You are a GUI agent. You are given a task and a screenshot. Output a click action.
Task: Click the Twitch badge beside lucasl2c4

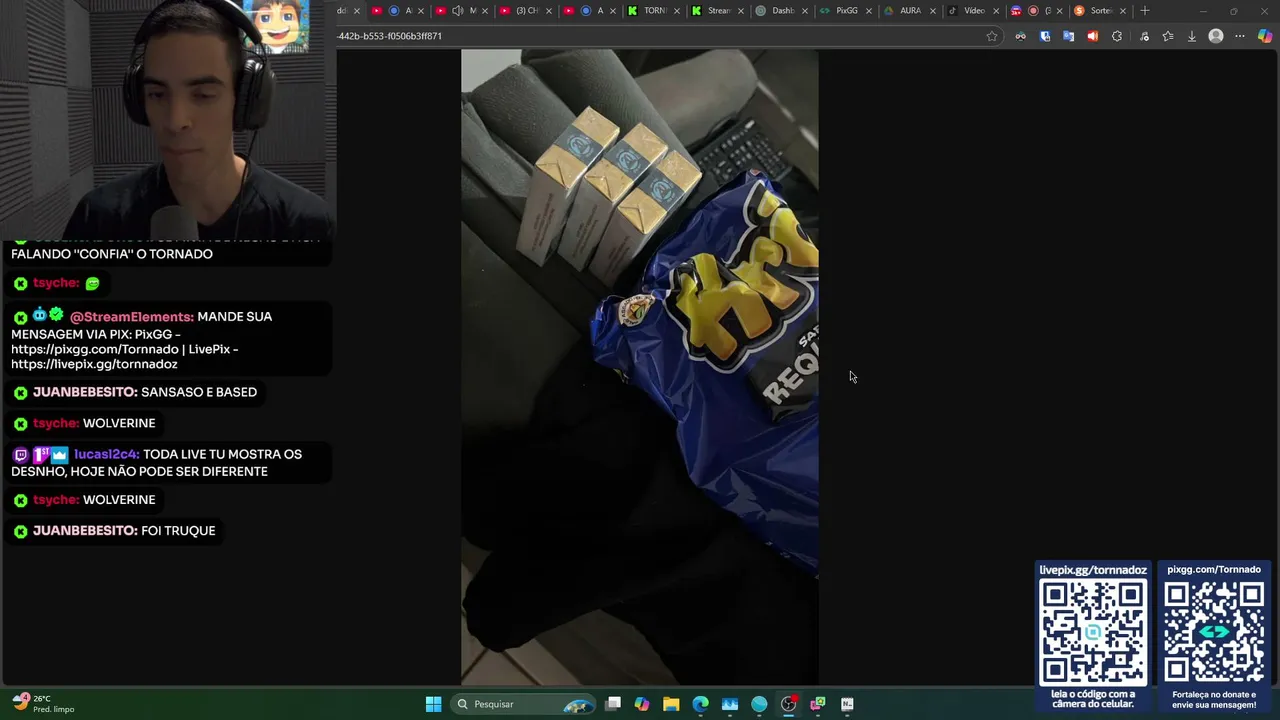[x=20, y=455]
